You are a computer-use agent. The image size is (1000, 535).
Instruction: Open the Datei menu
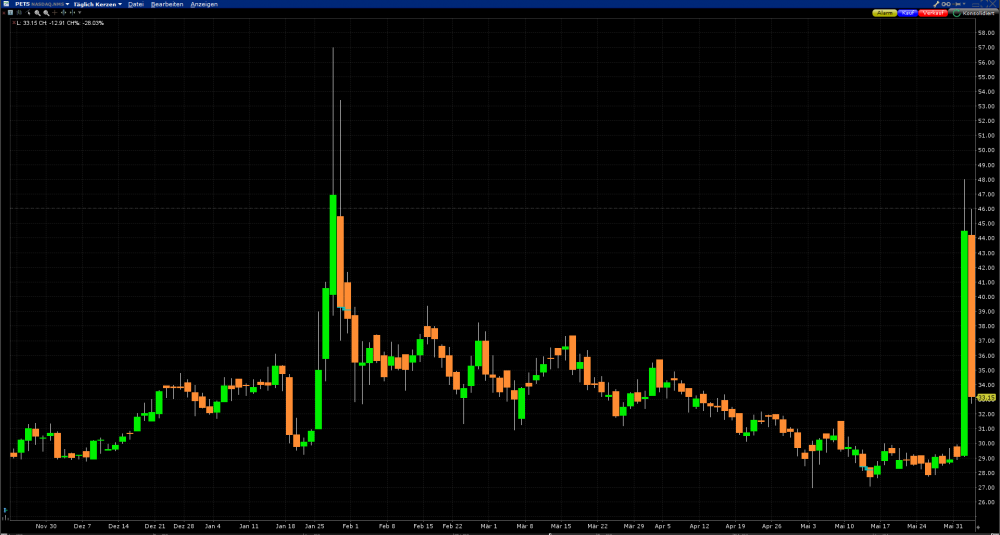[136, 4]
